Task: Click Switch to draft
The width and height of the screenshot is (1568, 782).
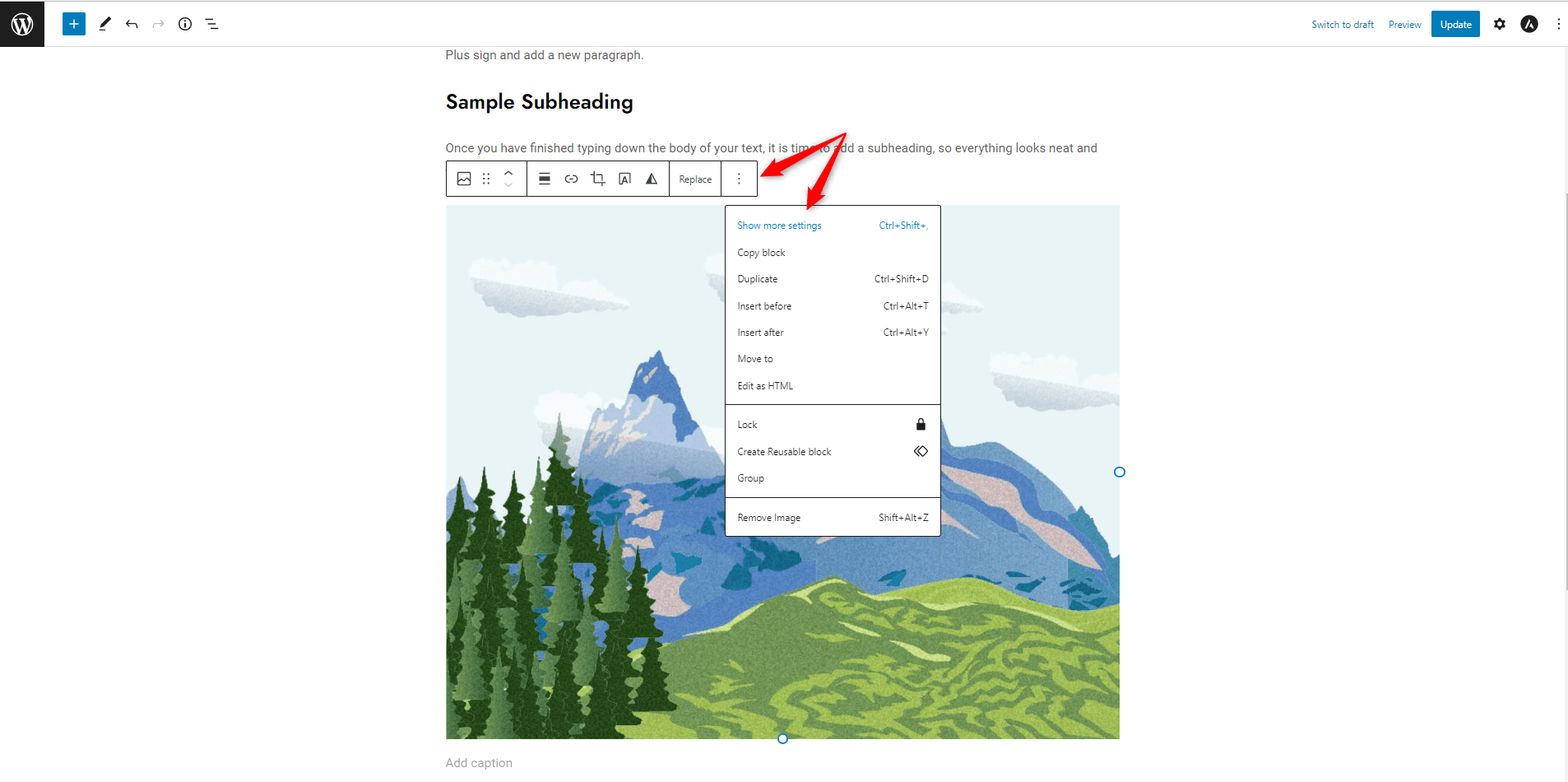Action: 1343,25
